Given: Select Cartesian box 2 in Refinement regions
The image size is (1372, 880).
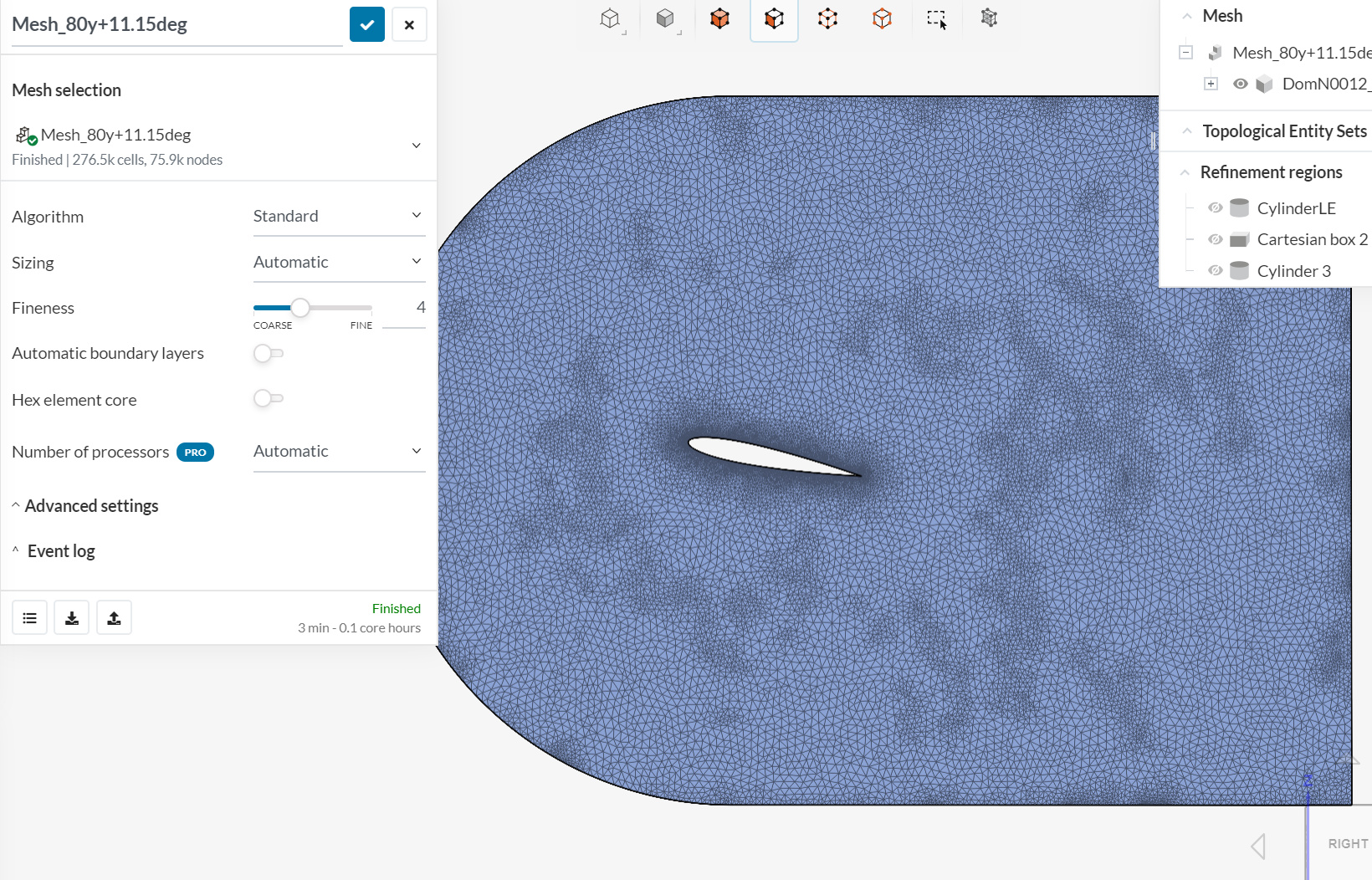Looking at the screenshot, I should (x=1311, y=240).
